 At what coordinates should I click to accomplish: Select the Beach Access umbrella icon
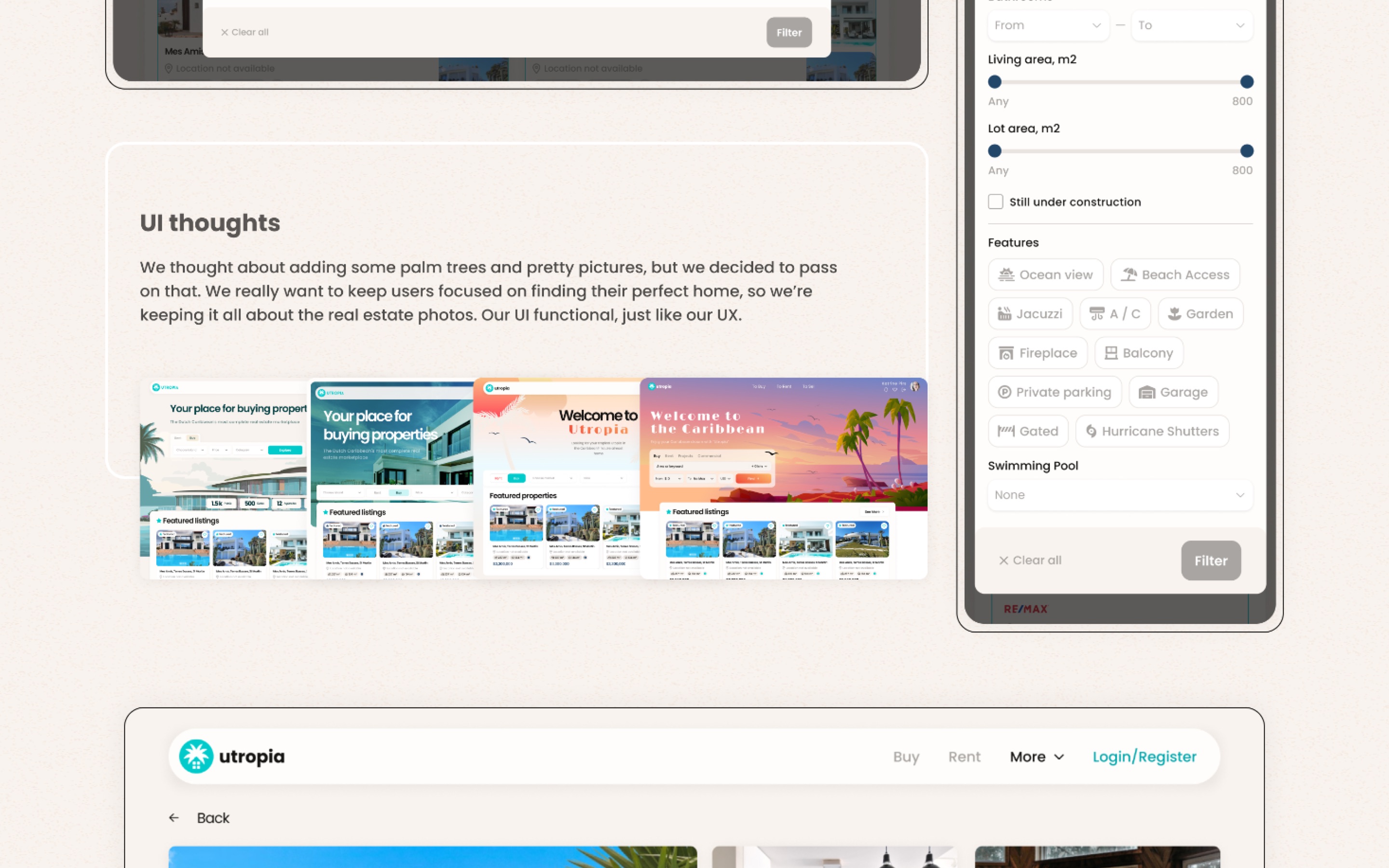(1129, 275)
